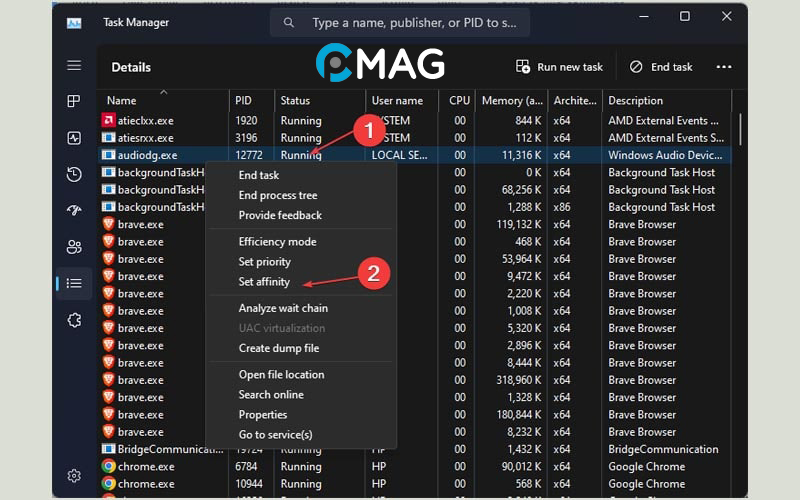Open Properties from context menu
The width and height of the screenshot is (800, 500).
[x=263, y=415]
